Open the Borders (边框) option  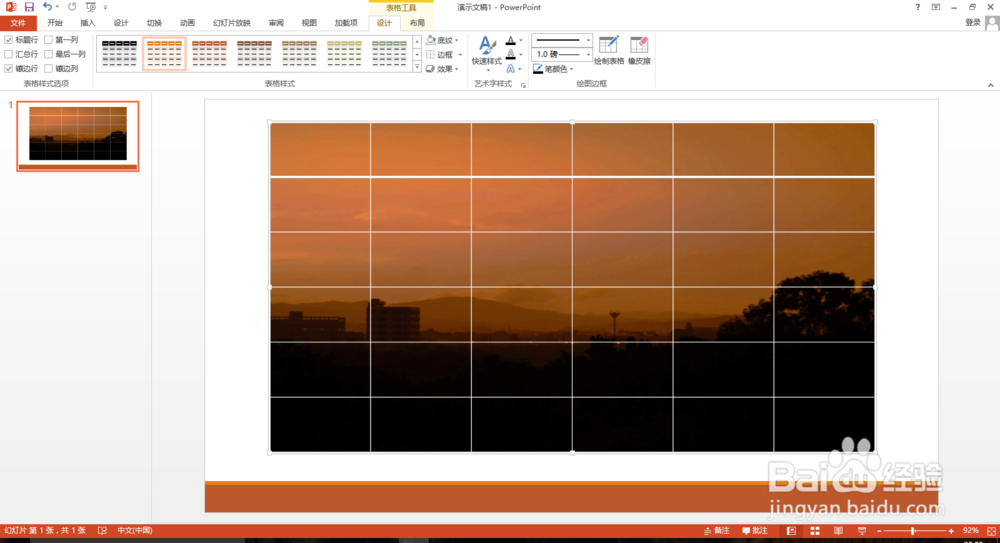click(x=443, y=54)
